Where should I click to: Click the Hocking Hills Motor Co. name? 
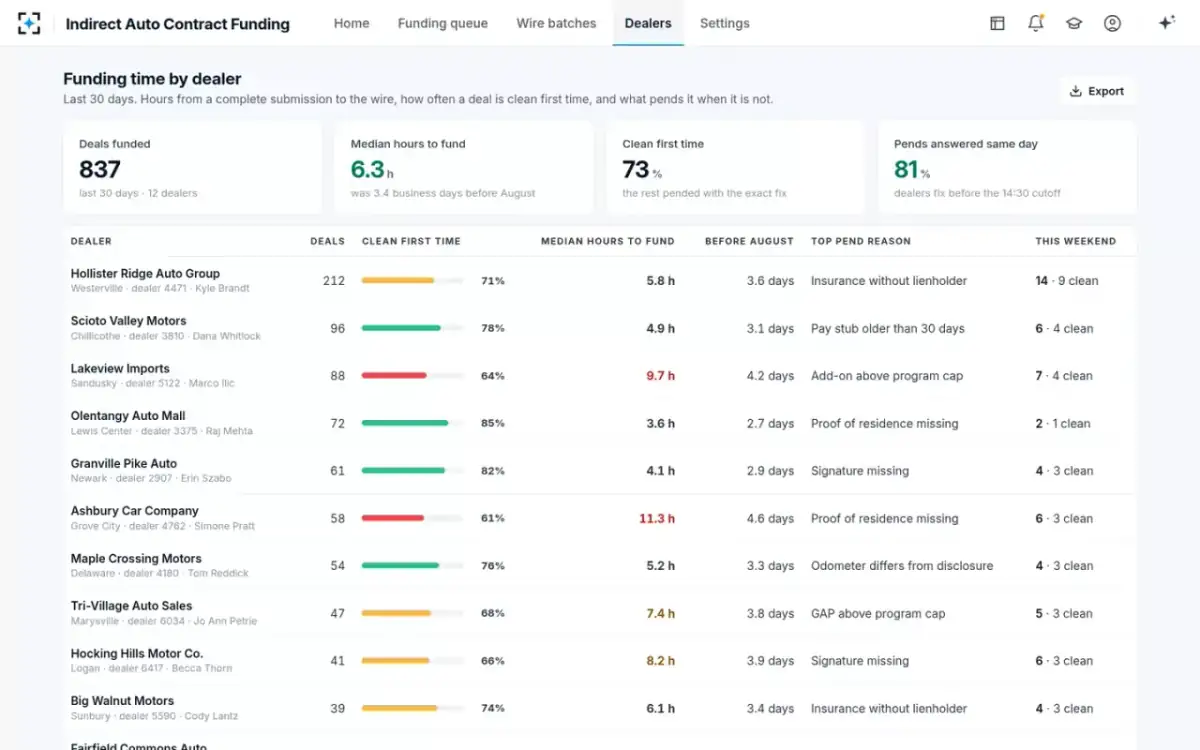[x=137, y=653]
